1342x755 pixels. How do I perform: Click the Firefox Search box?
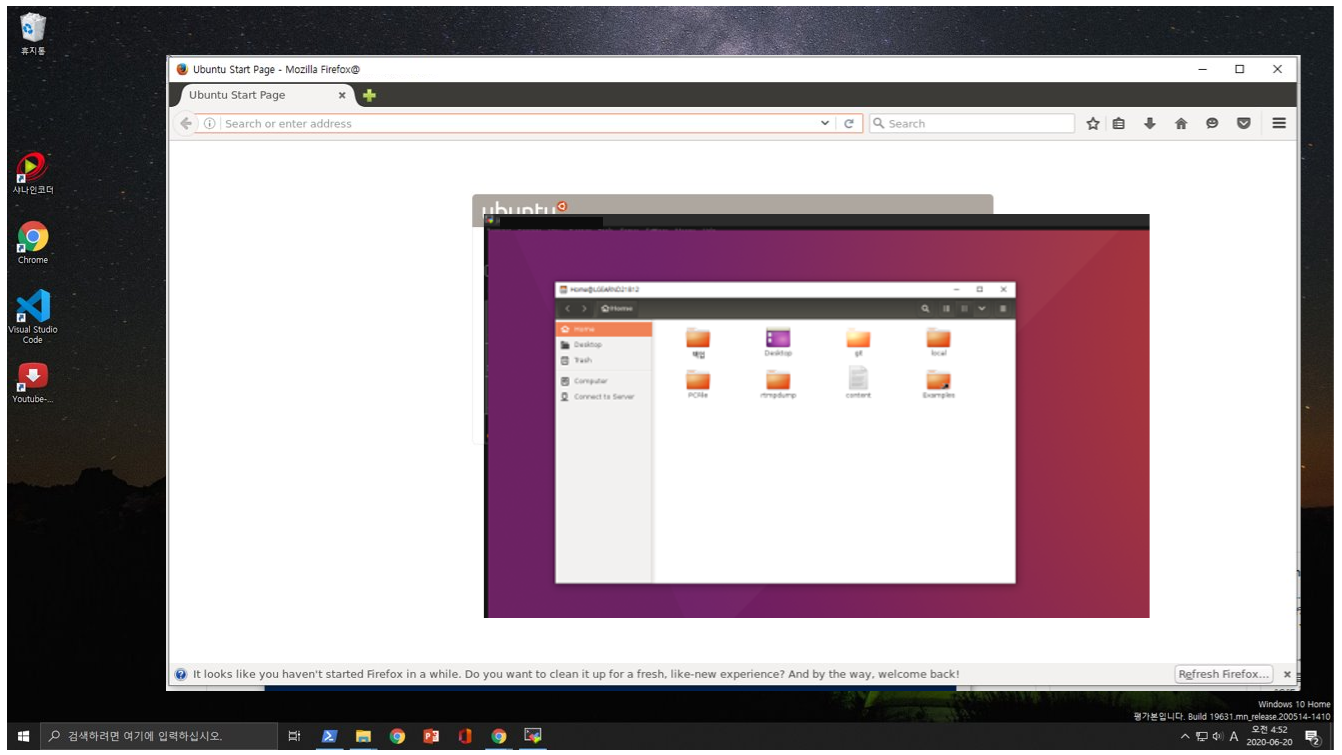(971, 123)
